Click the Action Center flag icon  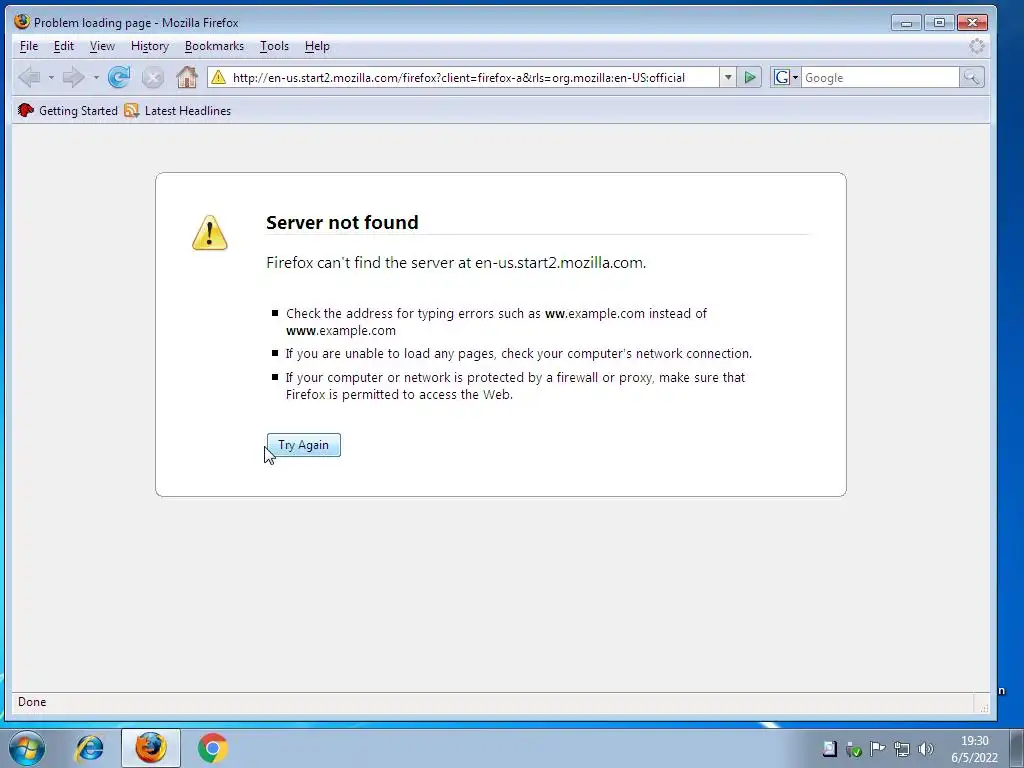878,749
